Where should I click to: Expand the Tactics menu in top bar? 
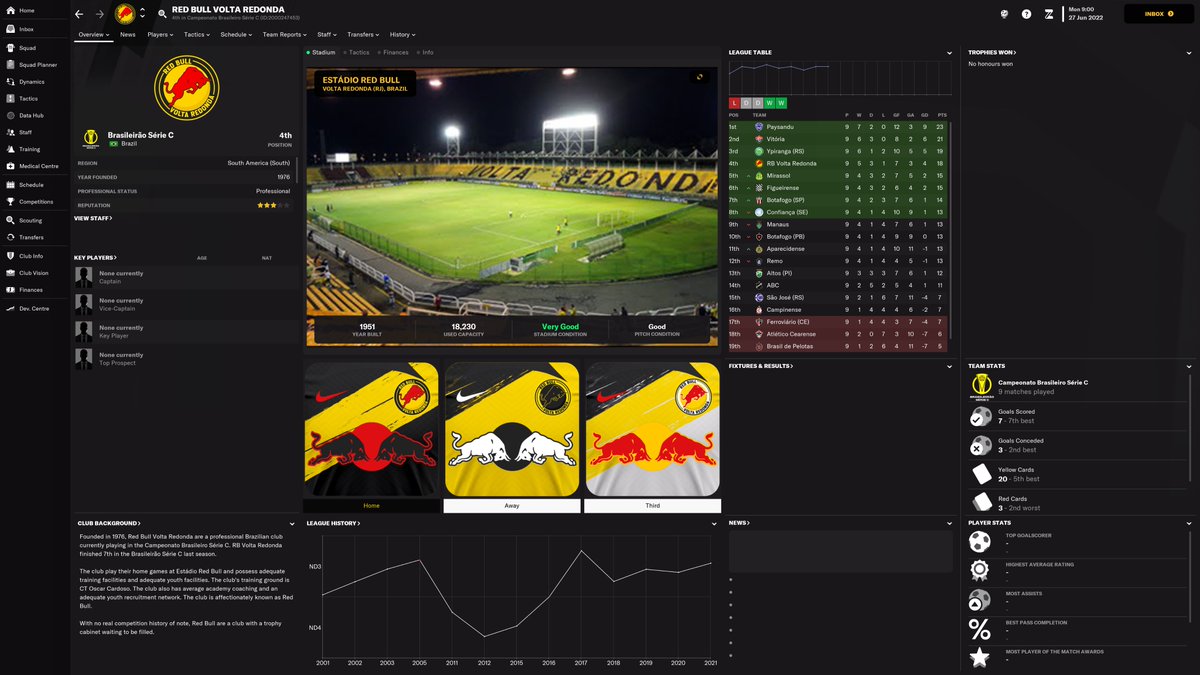click(196, 34)
